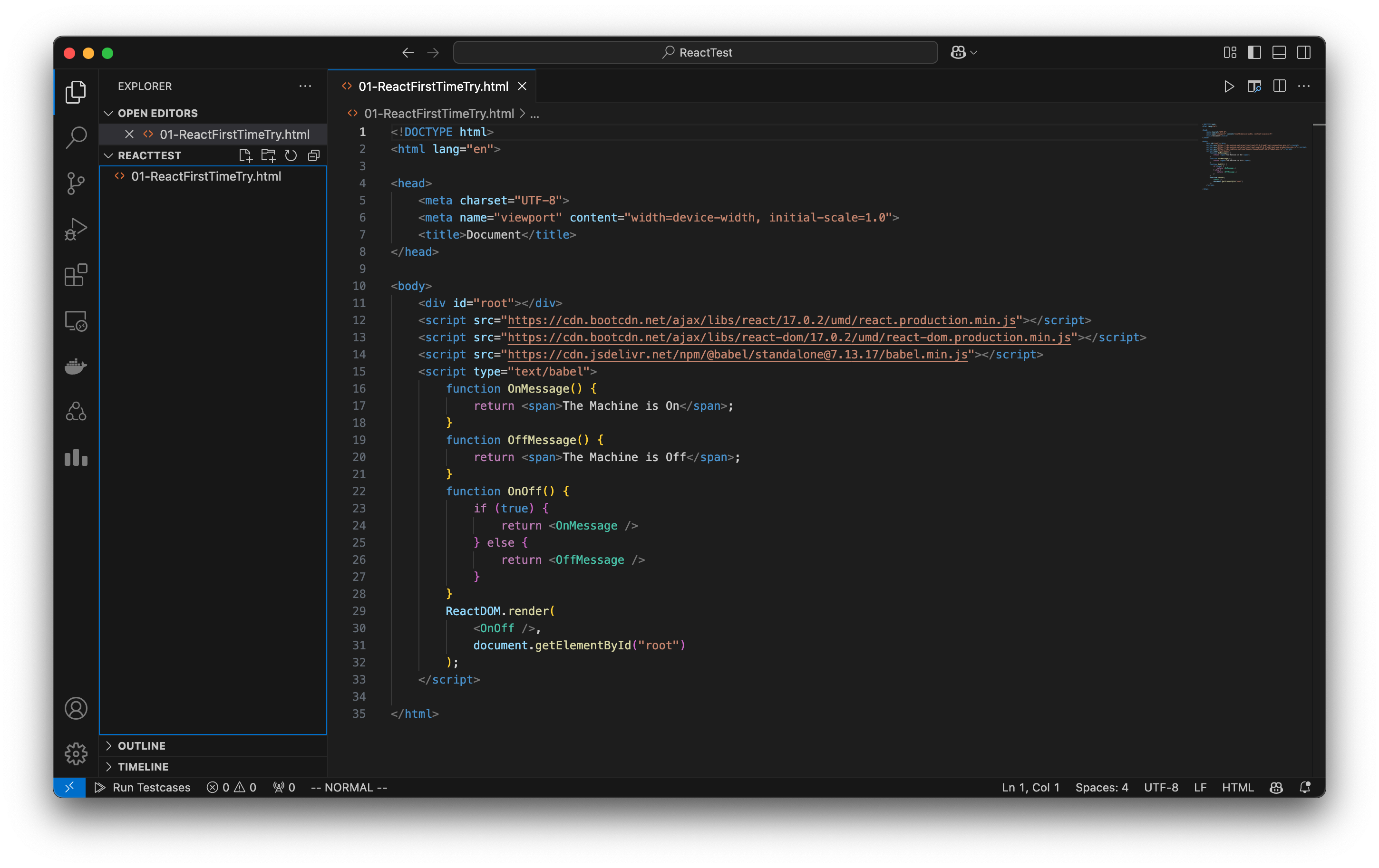The height and width of the screenshot is (868, 1379).
Task: Open Settings from the gear icon
Action: tap(75, 754)
